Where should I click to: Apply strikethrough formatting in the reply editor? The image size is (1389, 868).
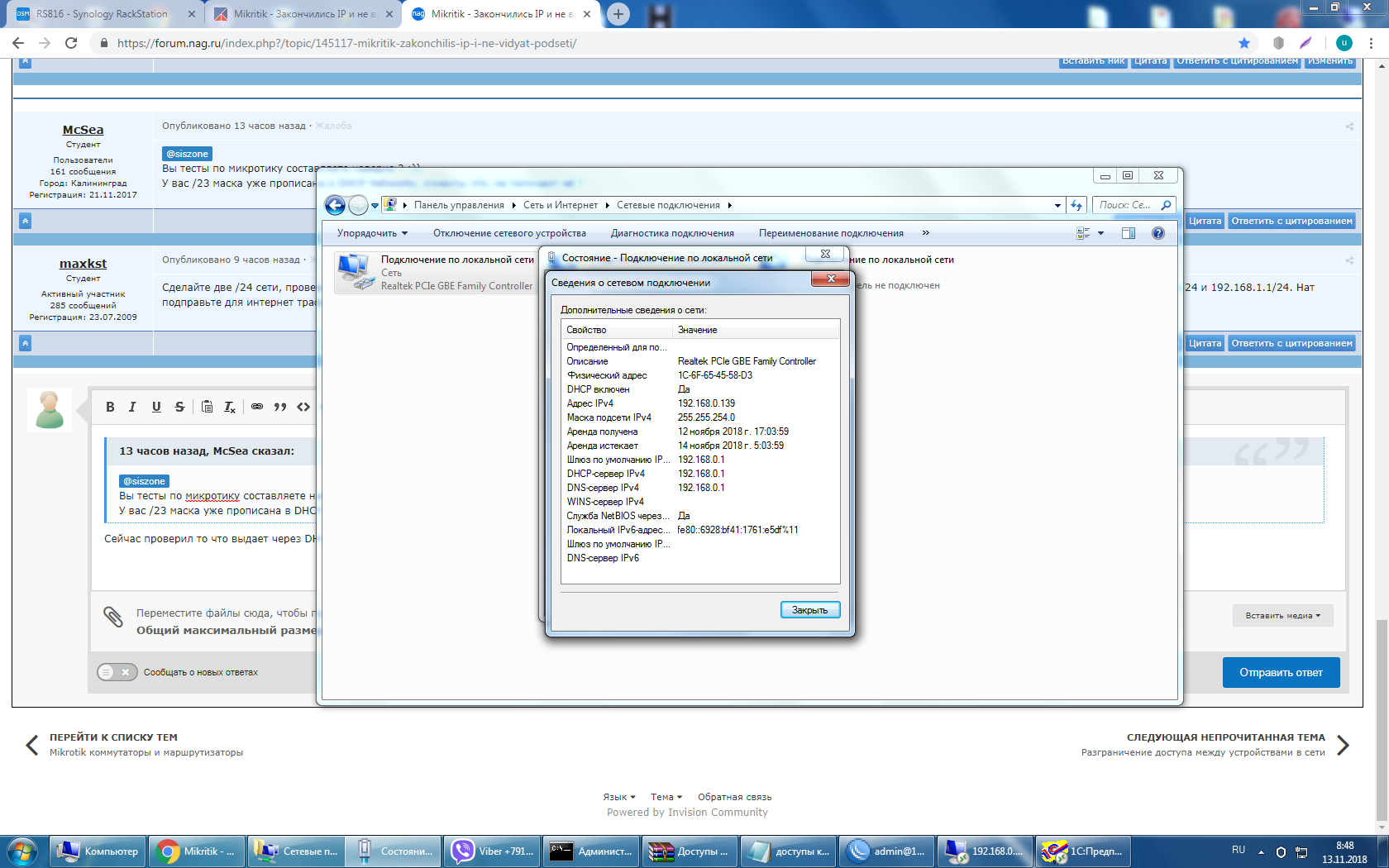point(179,407)
